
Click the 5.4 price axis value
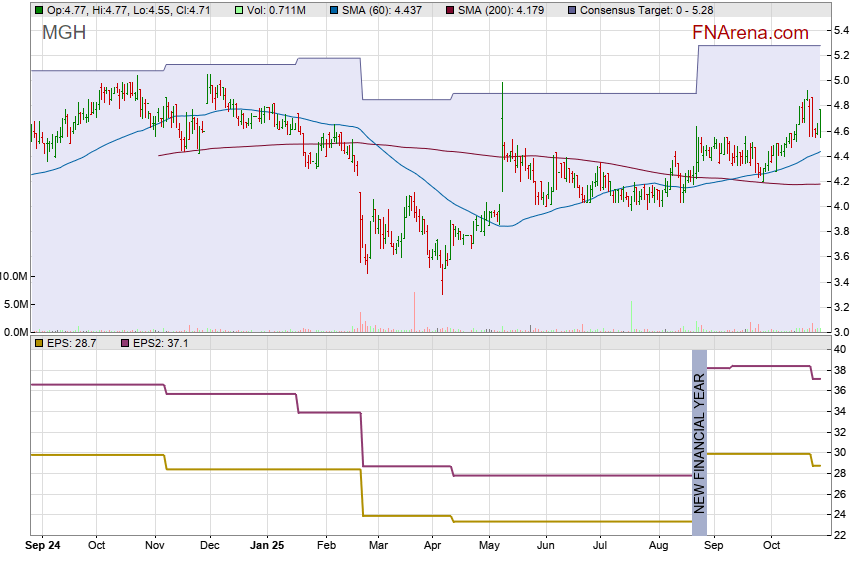840,29
